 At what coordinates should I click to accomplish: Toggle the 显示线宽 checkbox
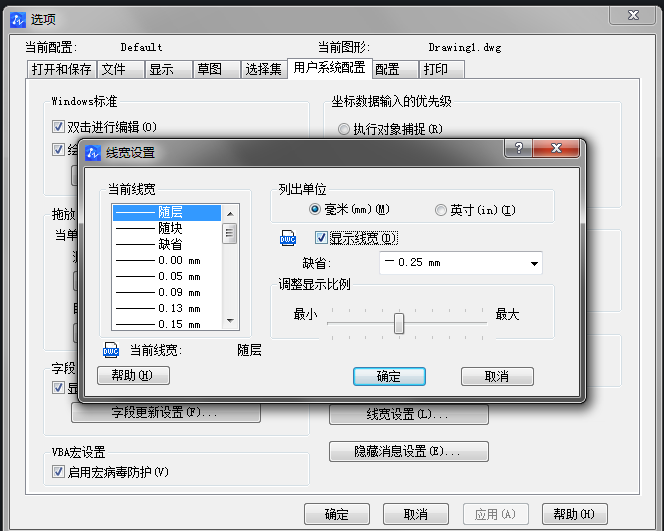[x=321, y=238]
